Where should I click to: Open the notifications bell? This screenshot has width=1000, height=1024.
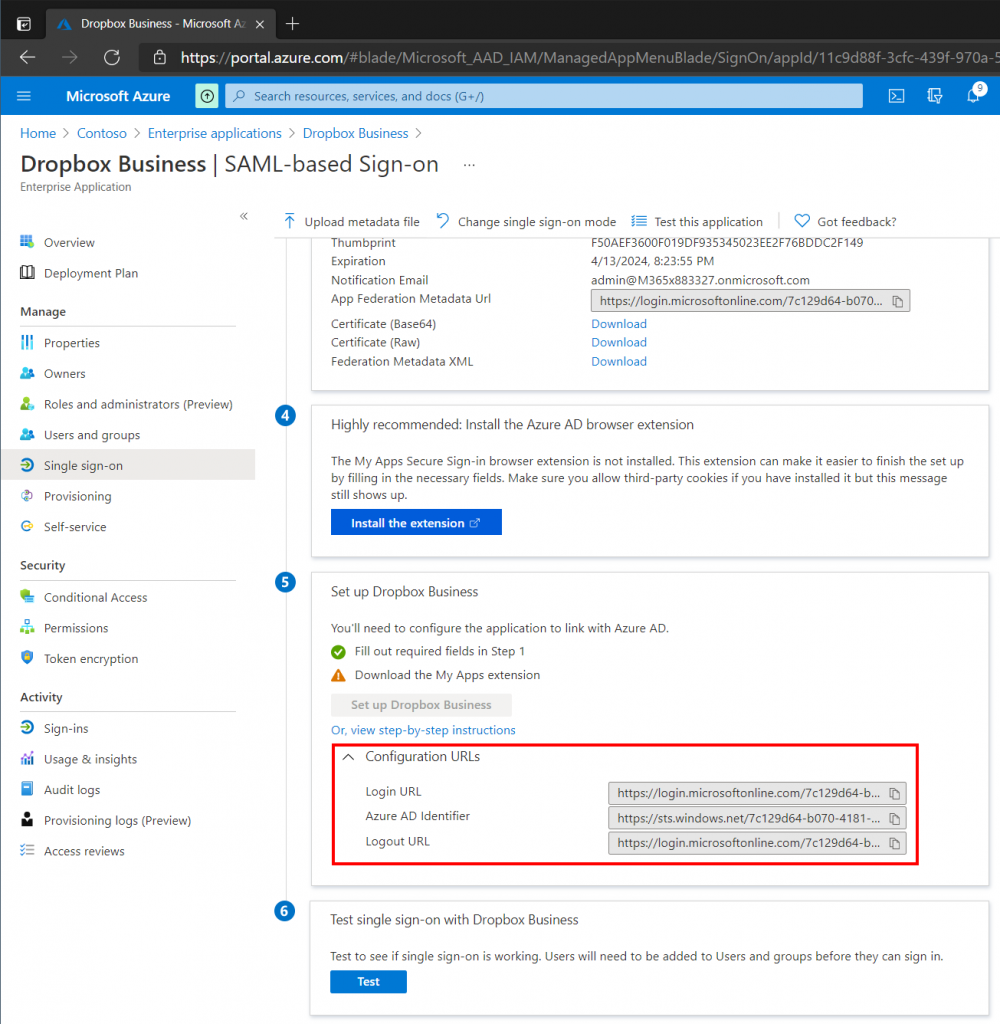[x=973, y=96]
